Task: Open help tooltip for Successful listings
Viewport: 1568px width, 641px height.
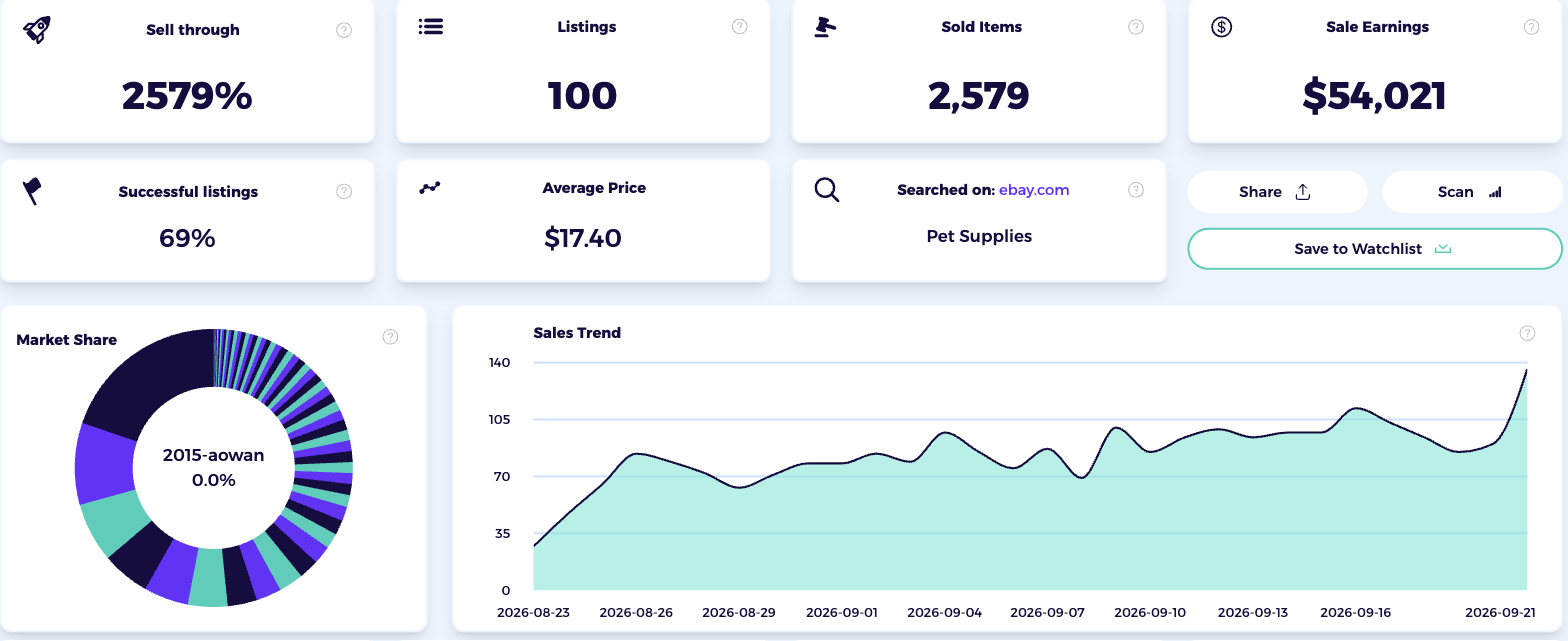Action: (x=344, y=191)
